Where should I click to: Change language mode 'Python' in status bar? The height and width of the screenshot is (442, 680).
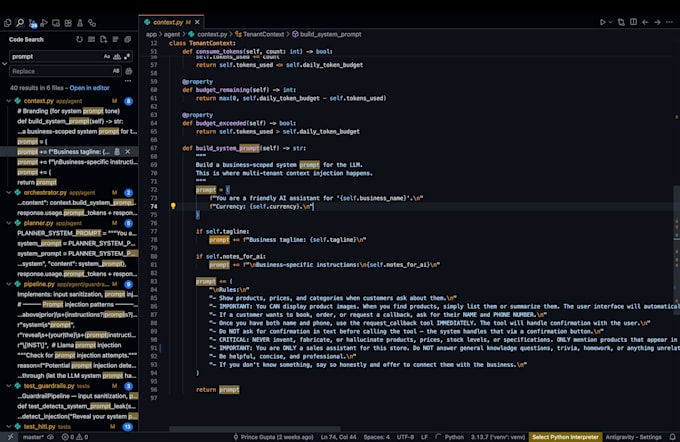(454, 437)
